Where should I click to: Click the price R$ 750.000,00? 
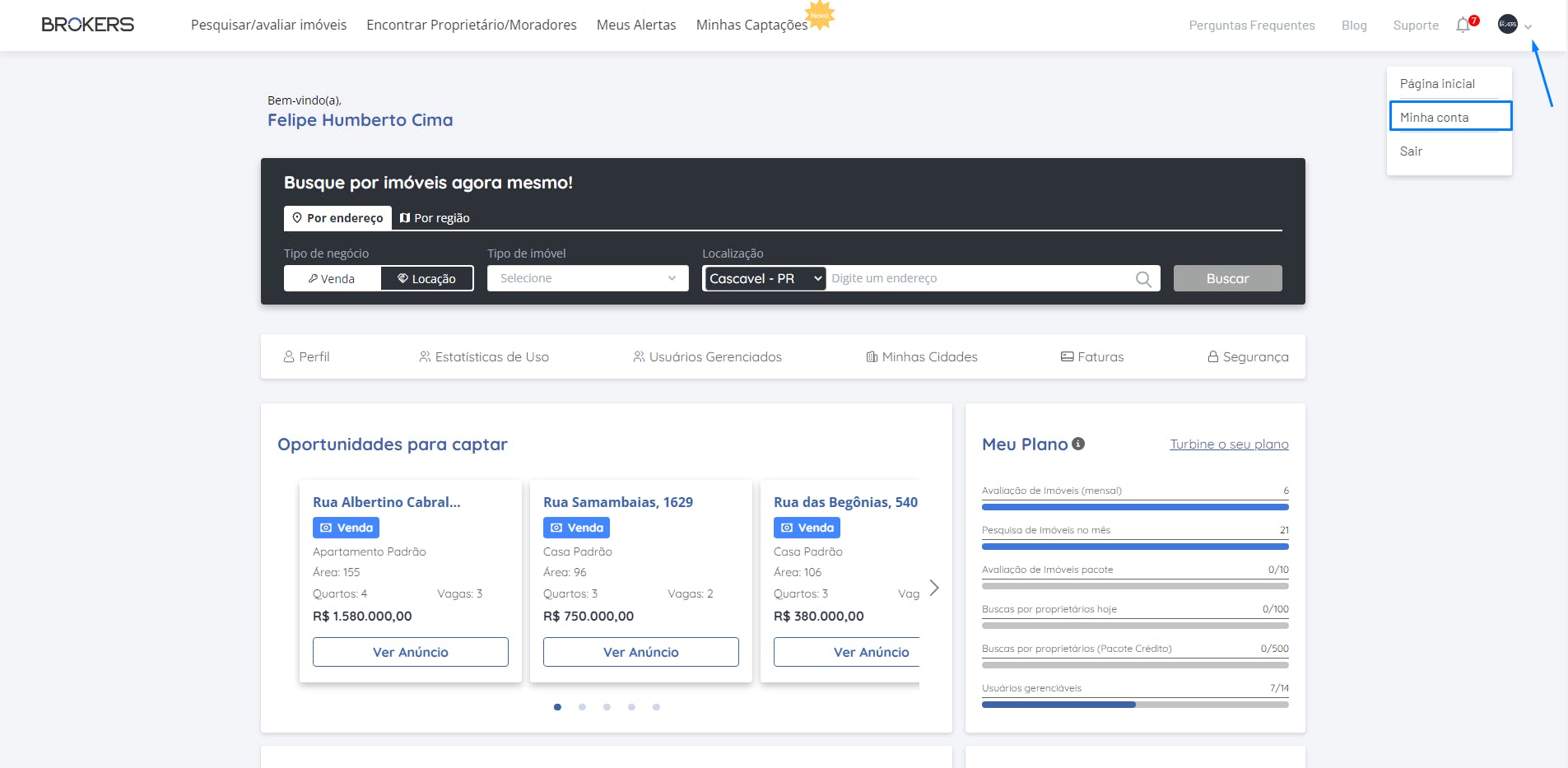tap(589, 616)
